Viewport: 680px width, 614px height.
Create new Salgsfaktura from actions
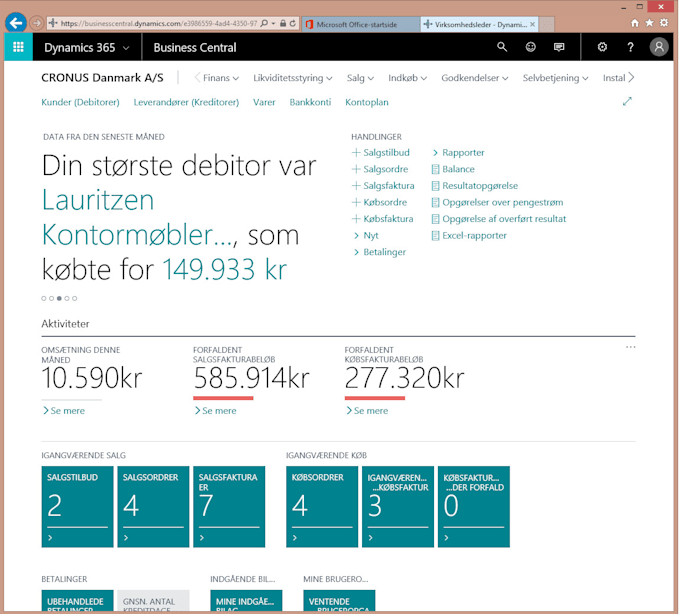coord(388,186)
